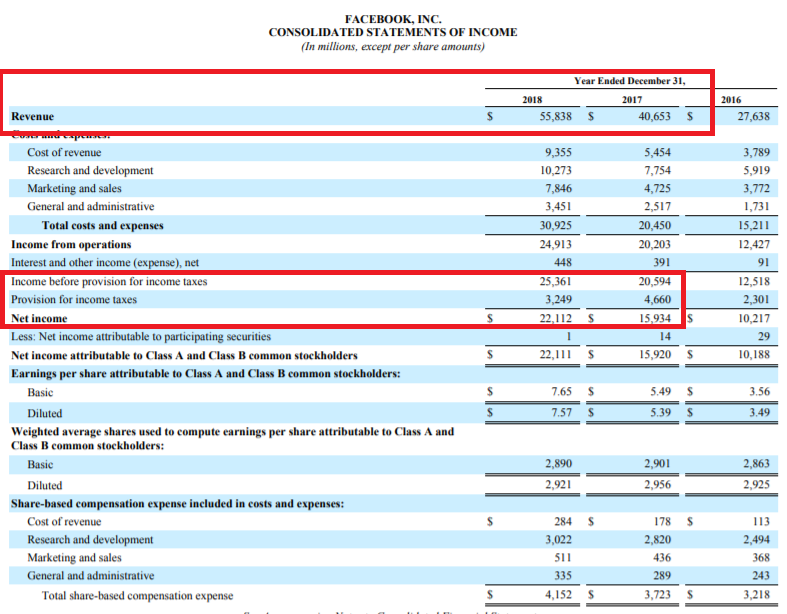
Task: Select the 2018 column header
Action: point(532,99)
